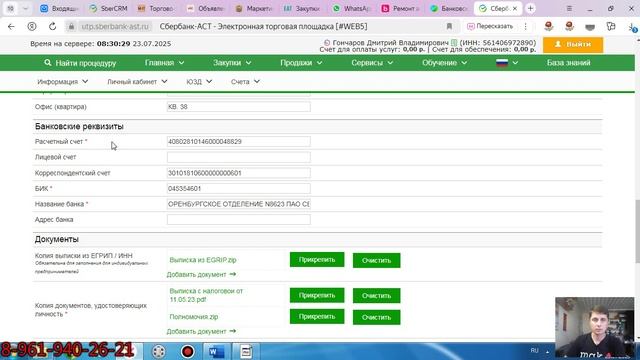Click the Офис (квартира) field
Screen dimensions: 640x360
click(239, 107)
